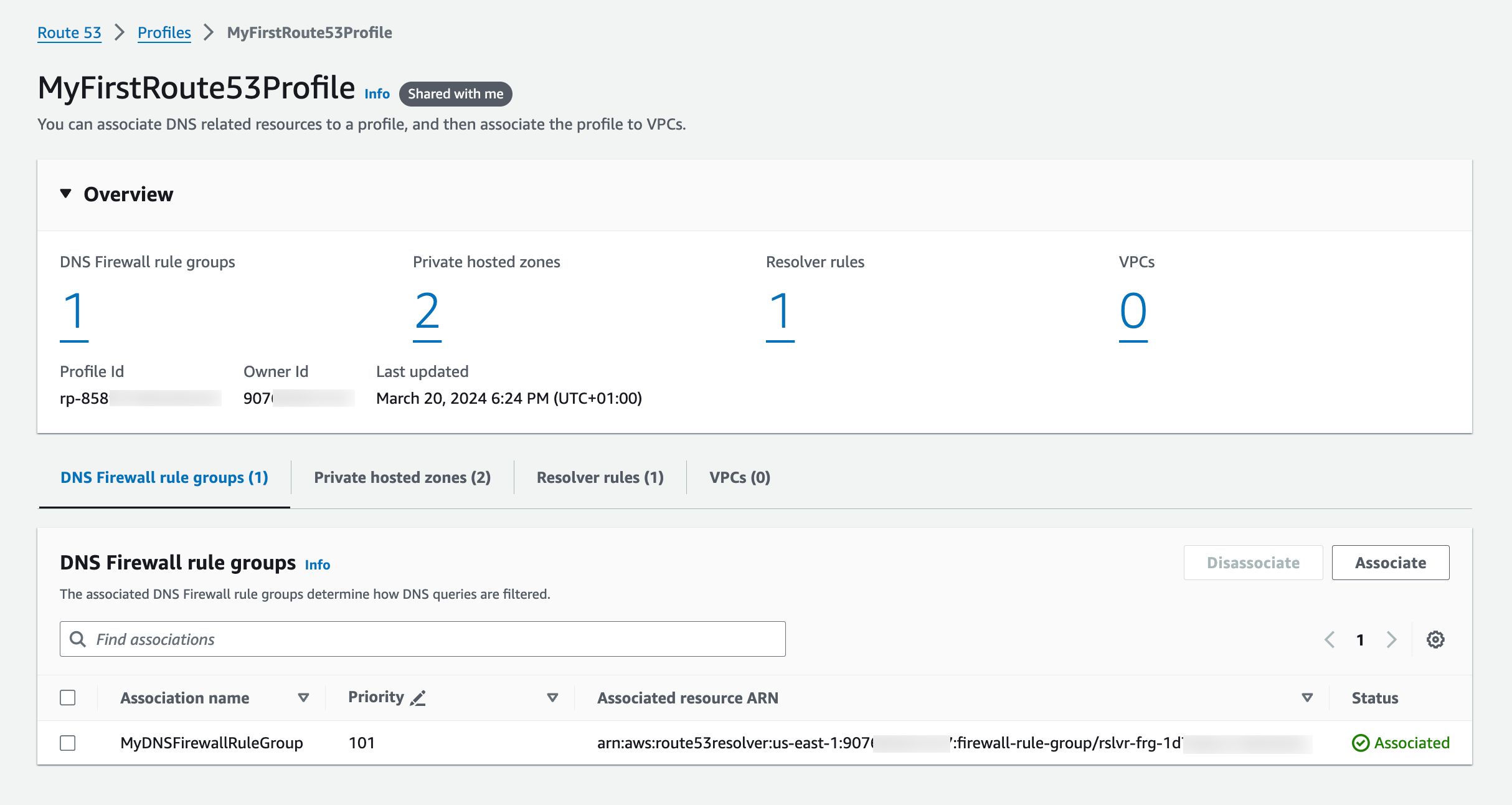Switch to Resolver rules tab
This screenshot has width=1512, height=805.
[x=600, y=477]
